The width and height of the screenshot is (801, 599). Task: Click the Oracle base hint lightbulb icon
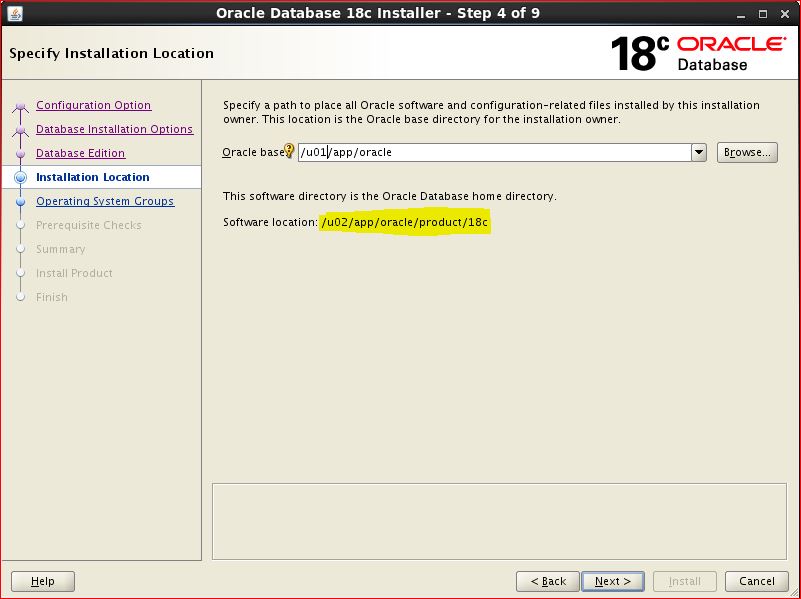click(x=290, y=152)
